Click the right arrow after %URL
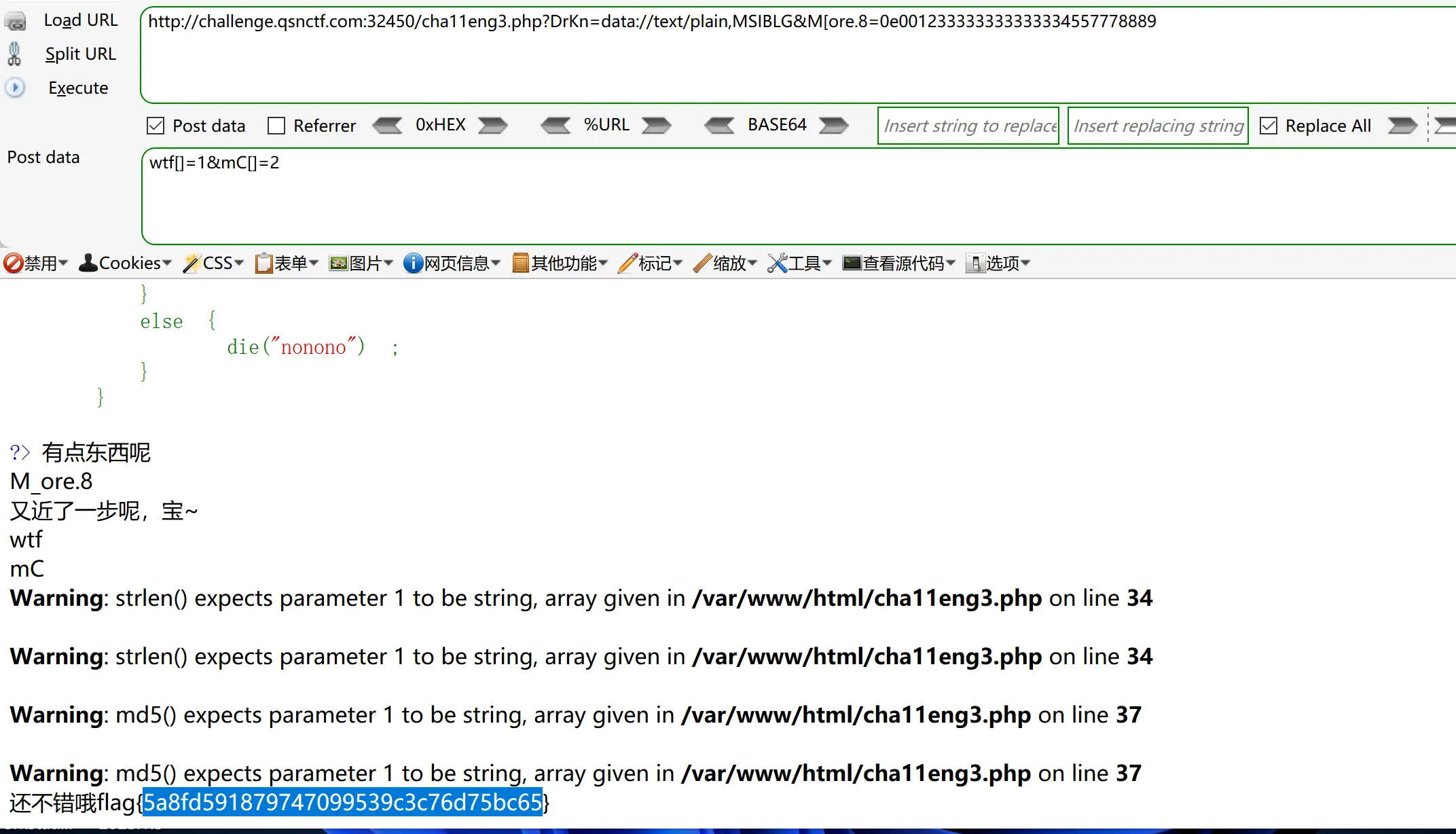This screenshot has height=834, width=1456. [656, 126]
